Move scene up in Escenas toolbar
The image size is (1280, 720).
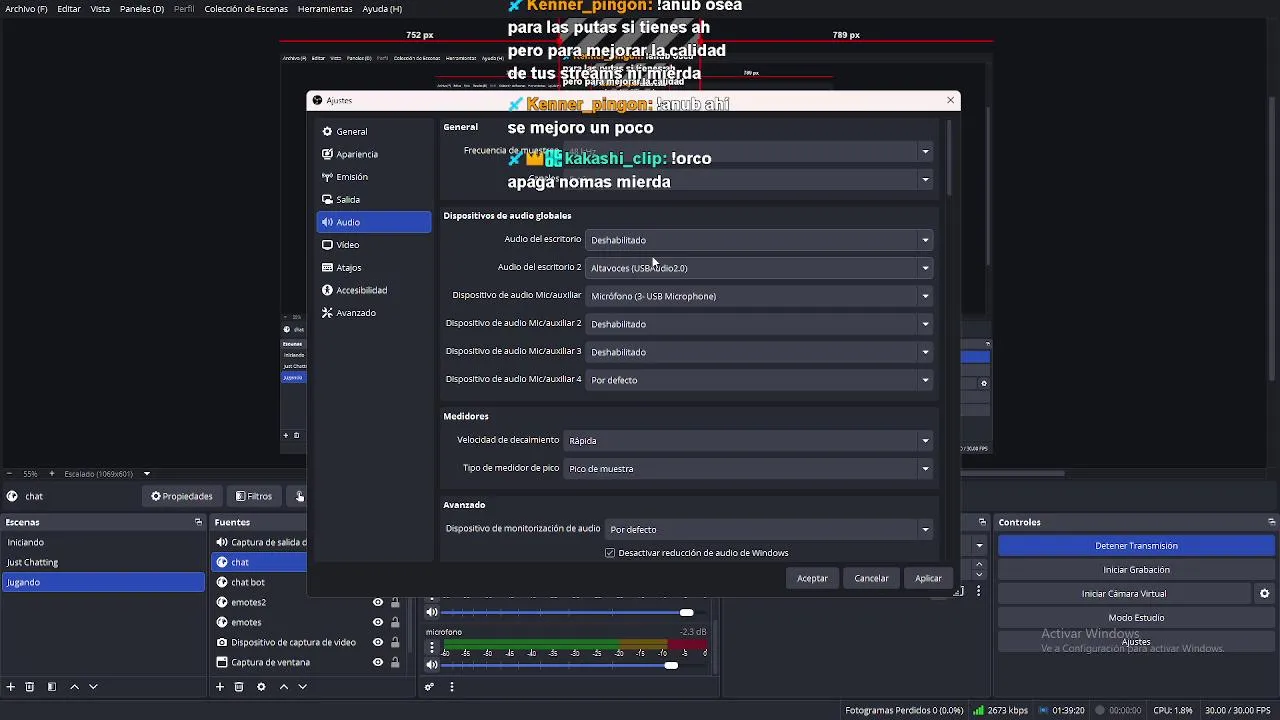coord(74,687)
